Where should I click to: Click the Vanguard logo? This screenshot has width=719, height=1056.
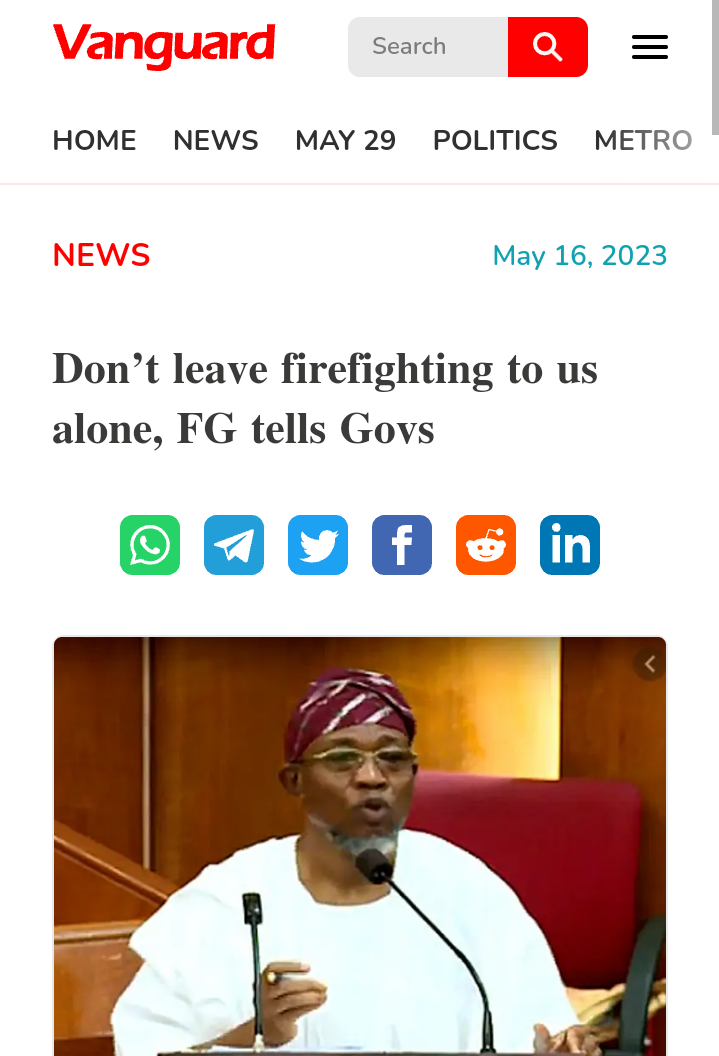(164, 46)
